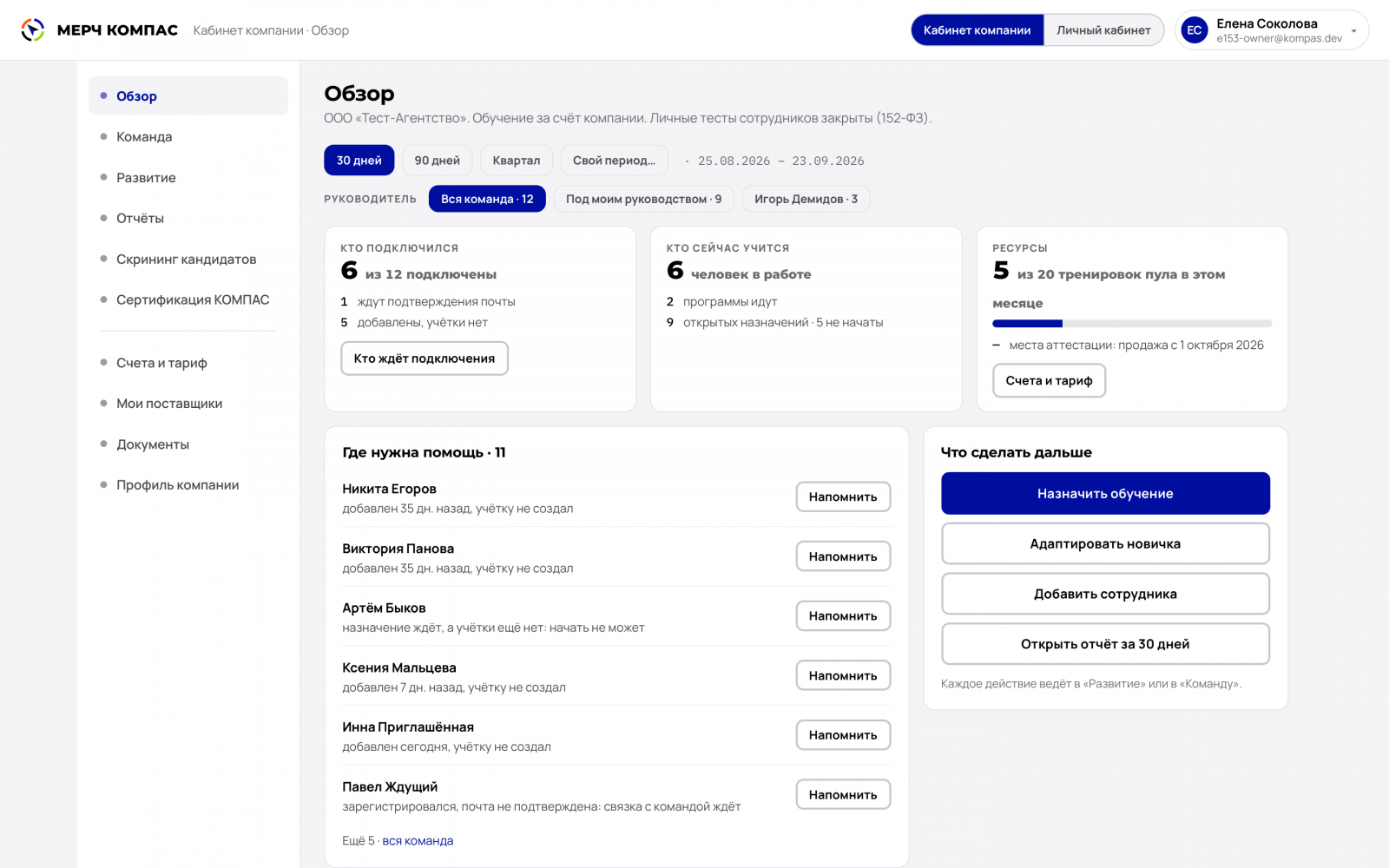
Task: Open the вся команда link
Action: 418,841
